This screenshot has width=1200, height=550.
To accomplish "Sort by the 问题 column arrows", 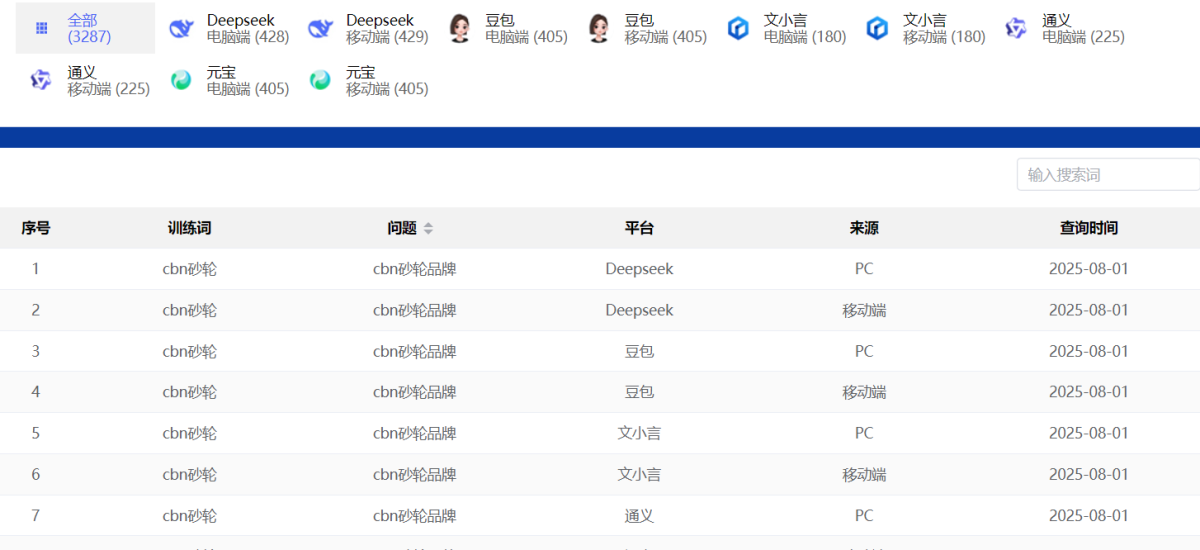I will pyautogui.click(x=428, y=228).
